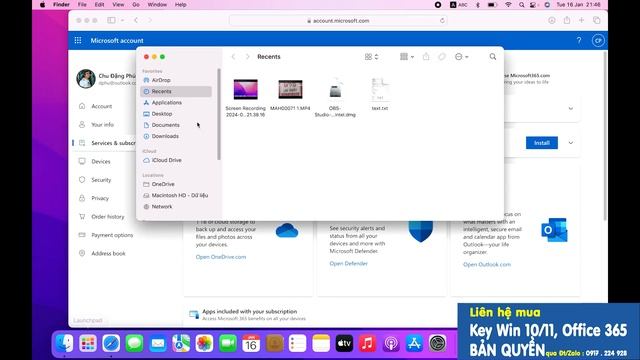Open View menu
This screenshot has height=360, width=640.
tap(118, 5)
